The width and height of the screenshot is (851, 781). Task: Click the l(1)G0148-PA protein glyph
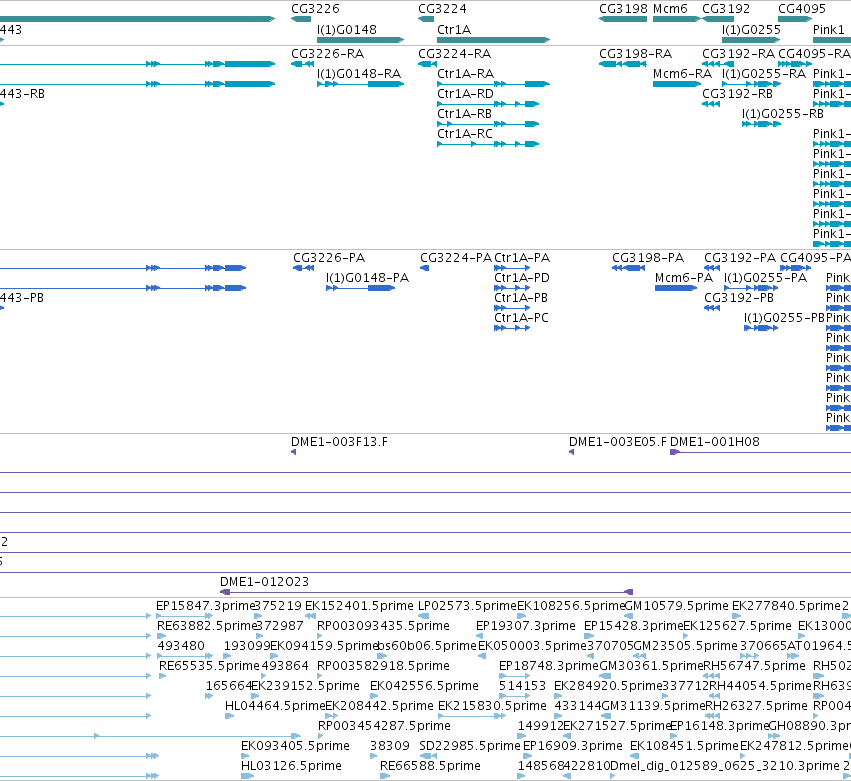pyautogui.click(x=360, y=288)
